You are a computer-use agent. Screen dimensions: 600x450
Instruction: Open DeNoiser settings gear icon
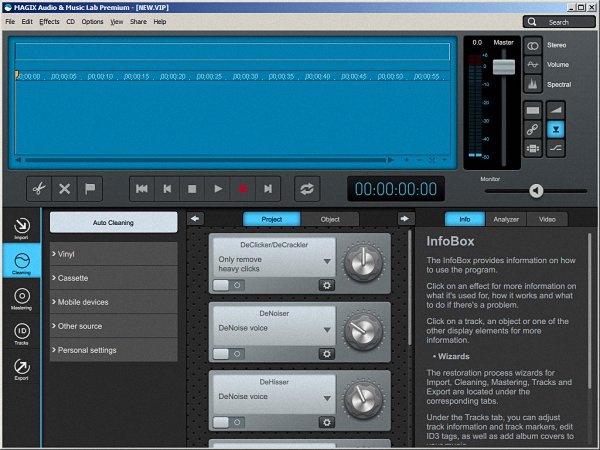click(325, 352)
